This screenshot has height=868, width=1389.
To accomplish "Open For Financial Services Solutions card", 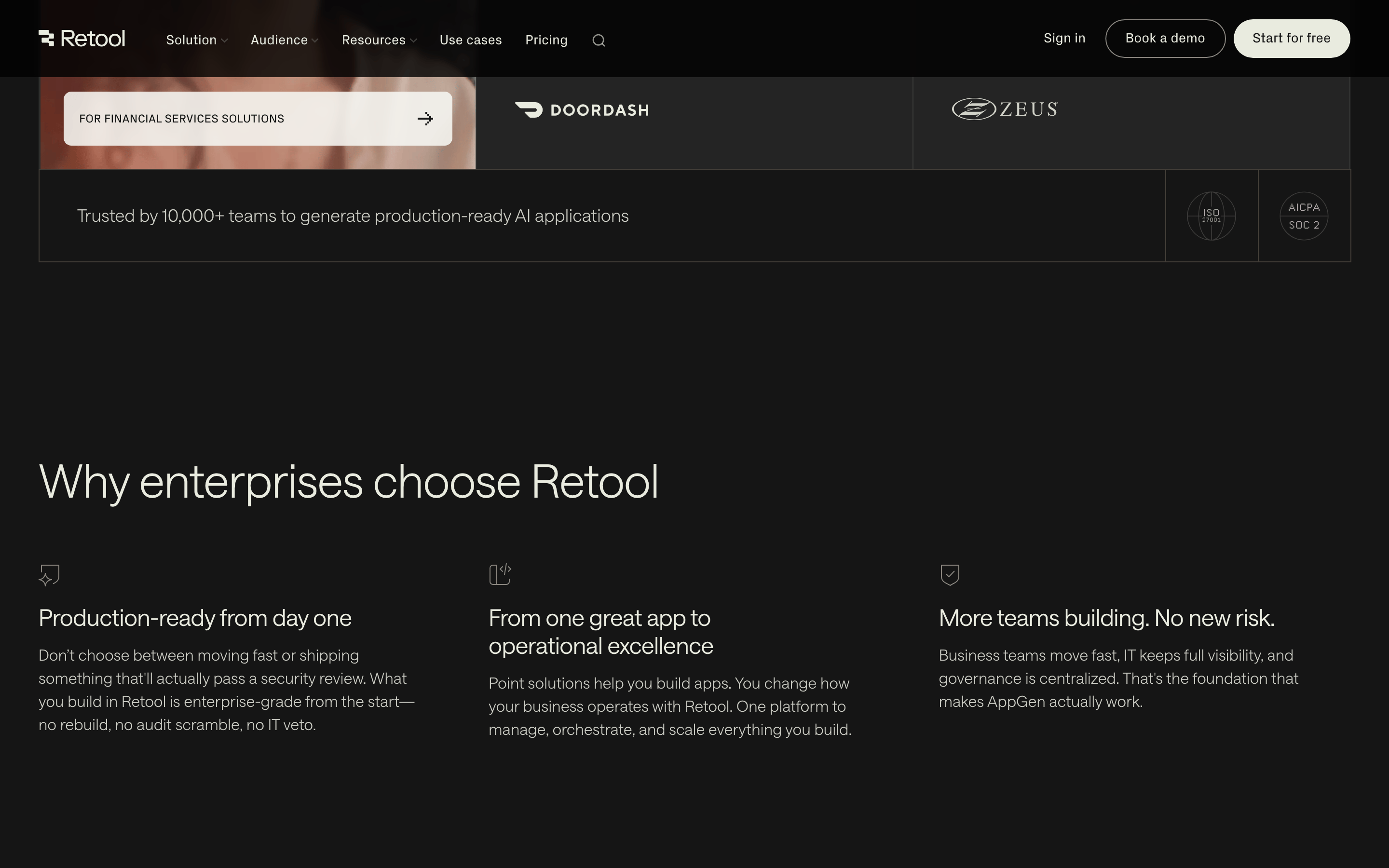I will pos(258,119).
